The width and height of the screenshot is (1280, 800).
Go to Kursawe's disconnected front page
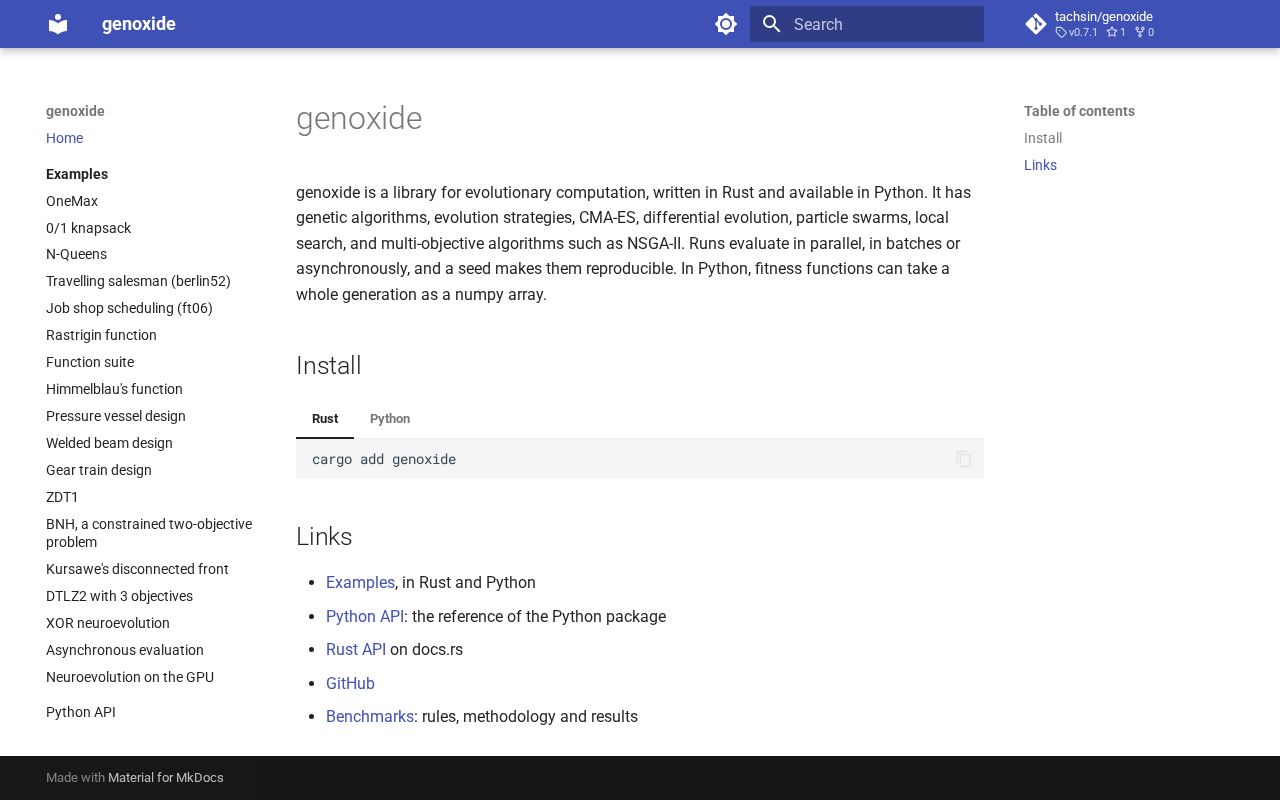point(137,569)
